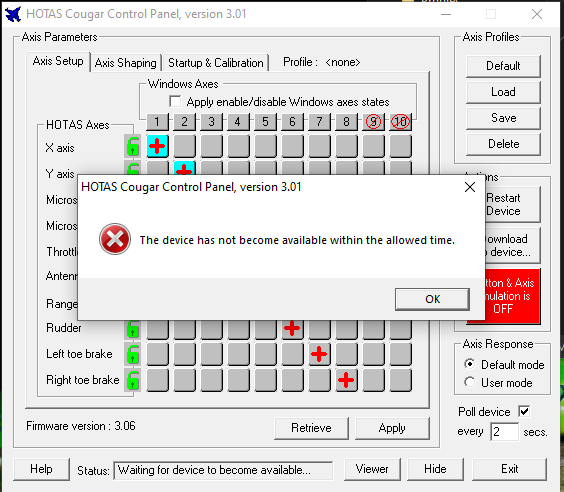Image resolution: width=564 pixels, height=492 pixels.
Task: Click the Retrieve button
Action: (x=311, y=428)
